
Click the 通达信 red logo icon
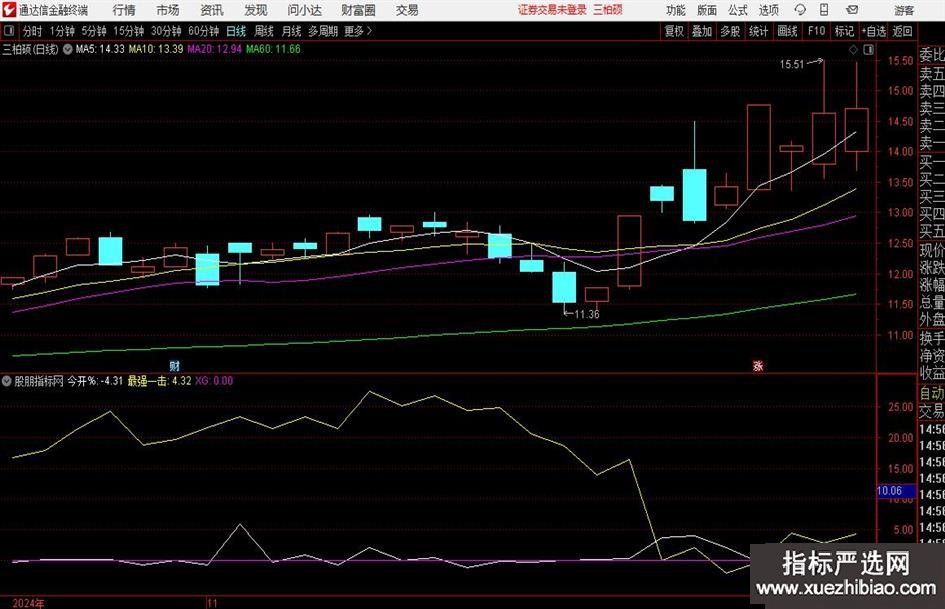click(9, 10)
